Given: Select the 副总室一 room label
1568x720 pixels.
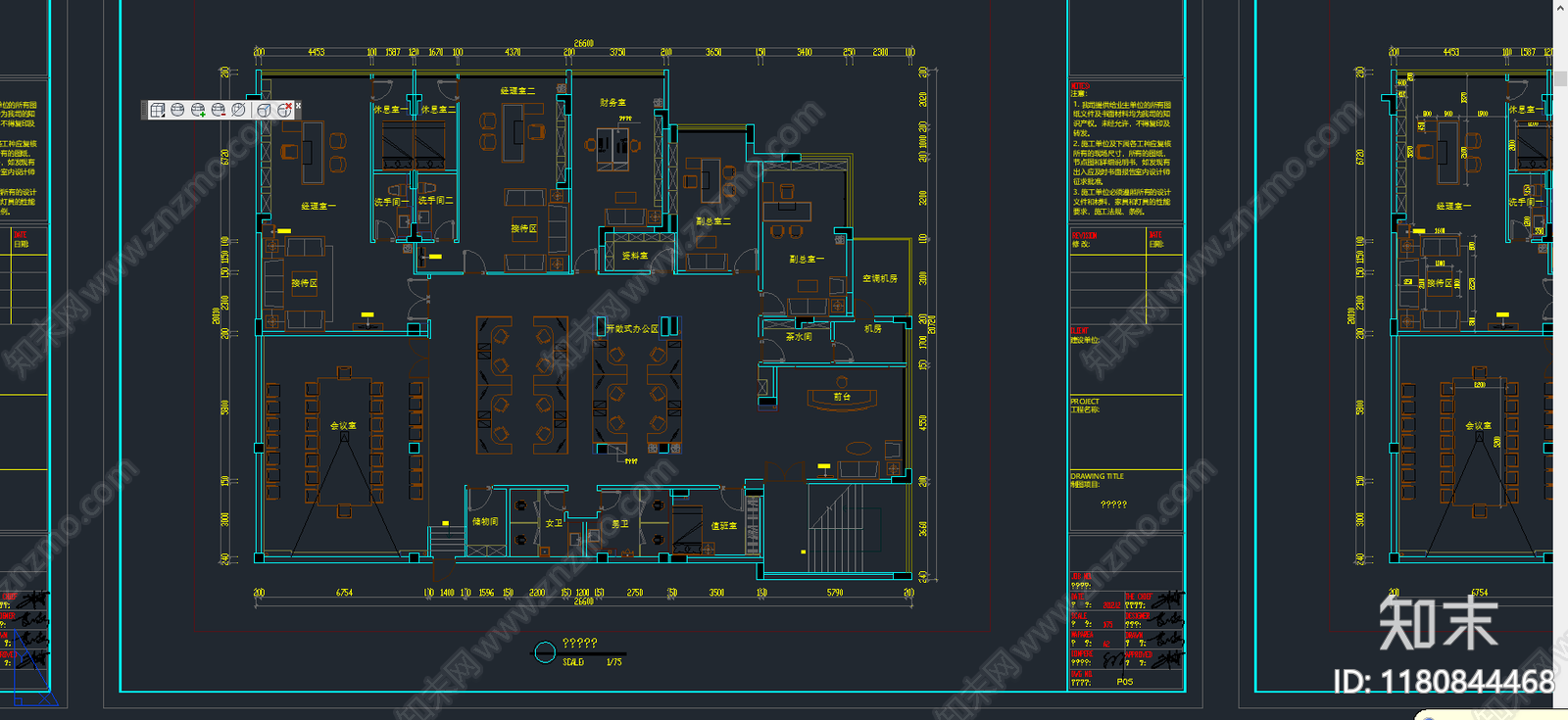Looking at the screenshot, I should coord(807,260).
